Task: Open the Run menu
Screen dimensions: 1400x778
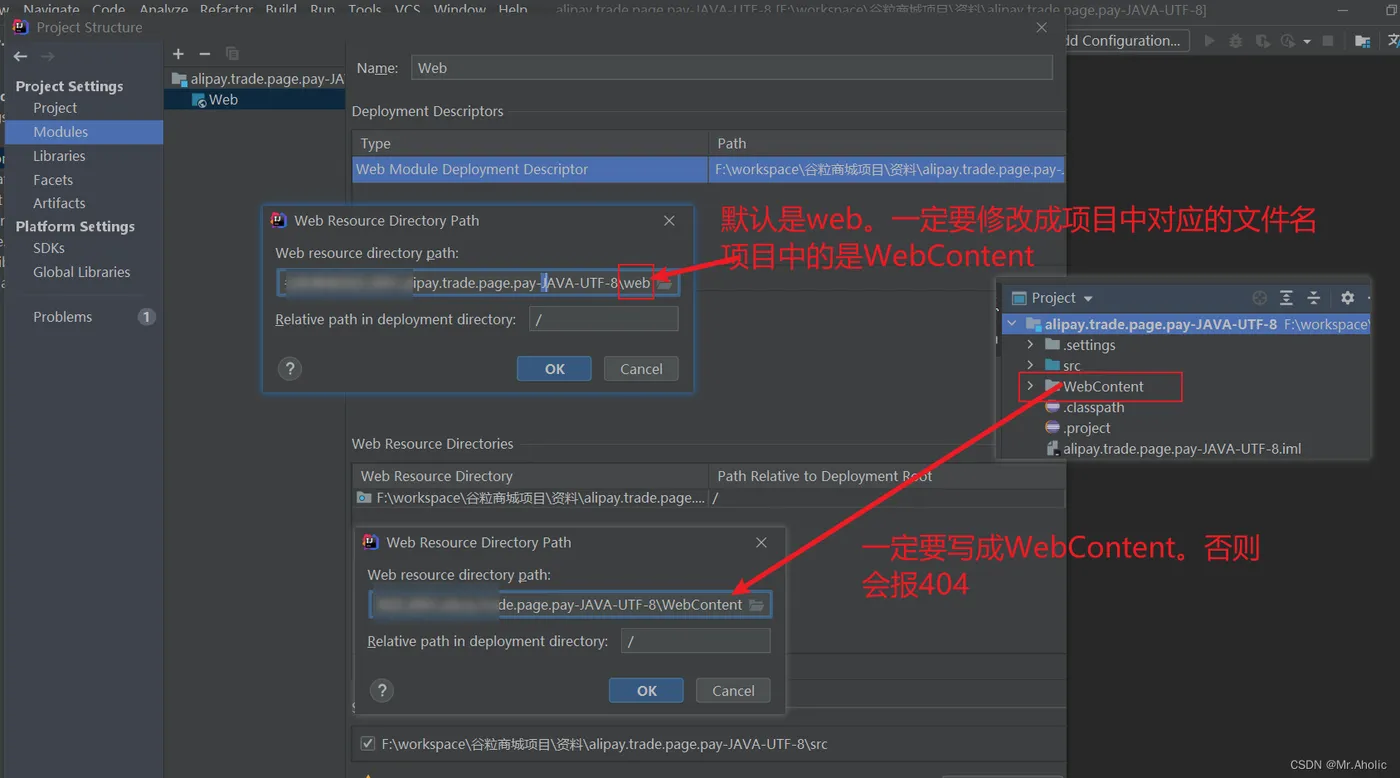Action: point(323,9)
